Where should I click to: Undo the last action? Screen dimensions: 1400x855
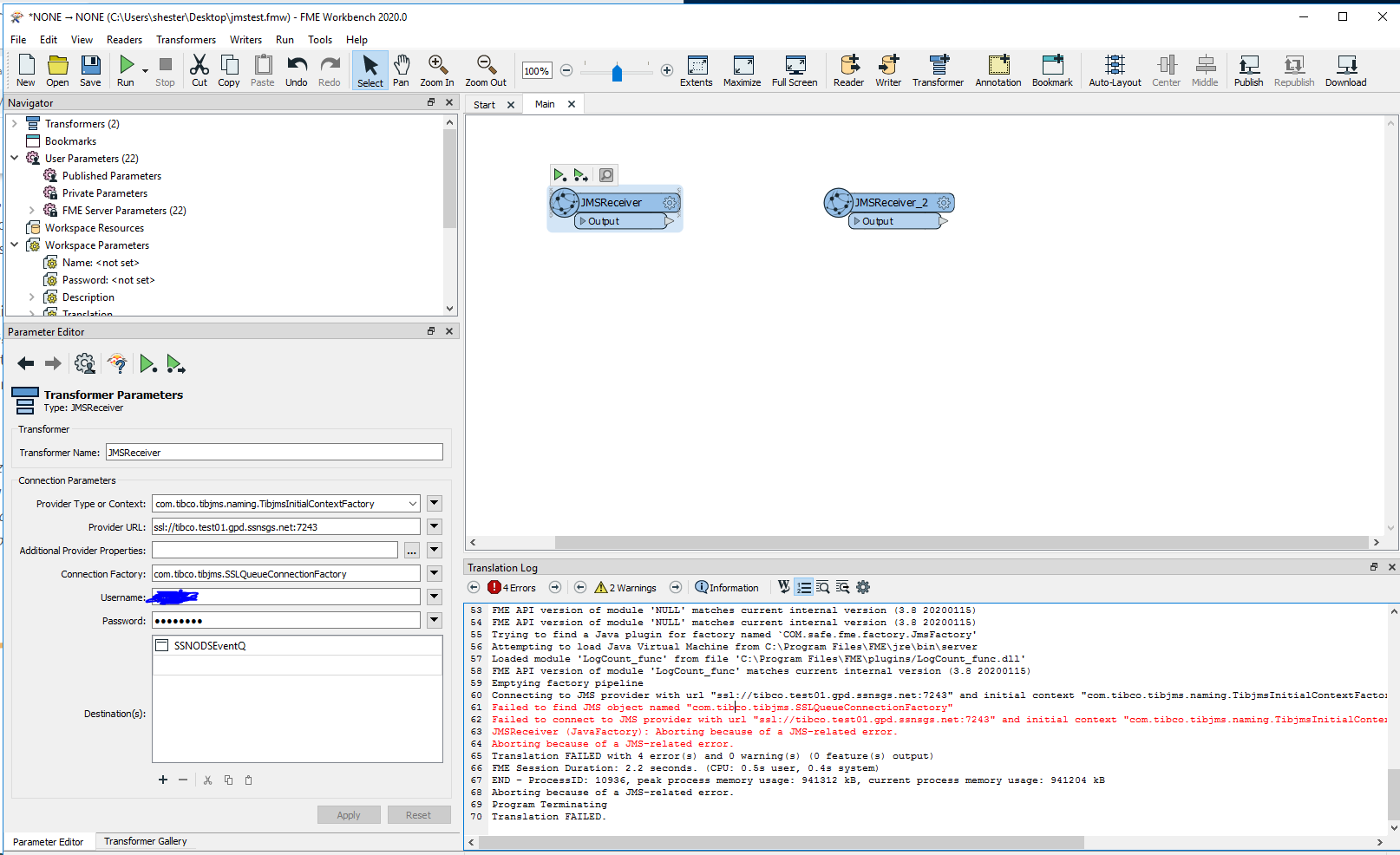297,70
